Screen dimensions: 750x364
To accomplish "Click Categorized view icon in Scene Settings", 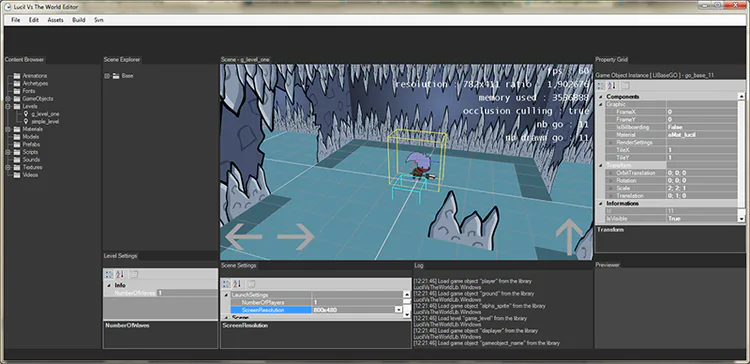I will click(226, 284).
